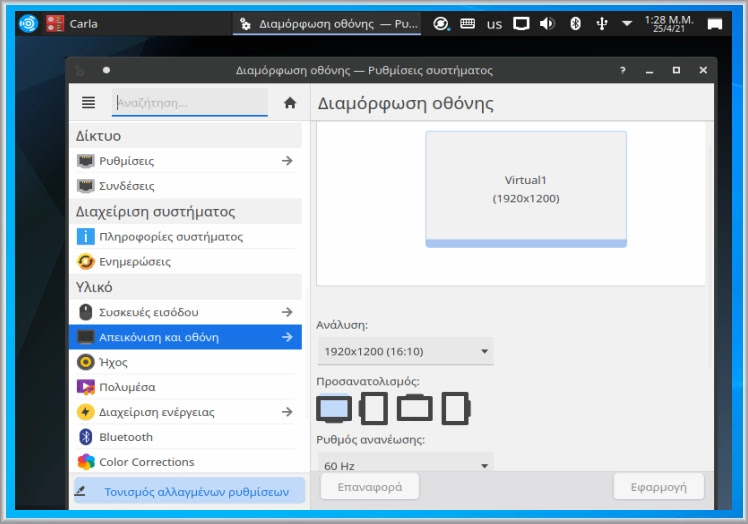This screenshot has height=524, width=748.
Task: Click the colorful Color Corrections icon
Action: [85, 462]
